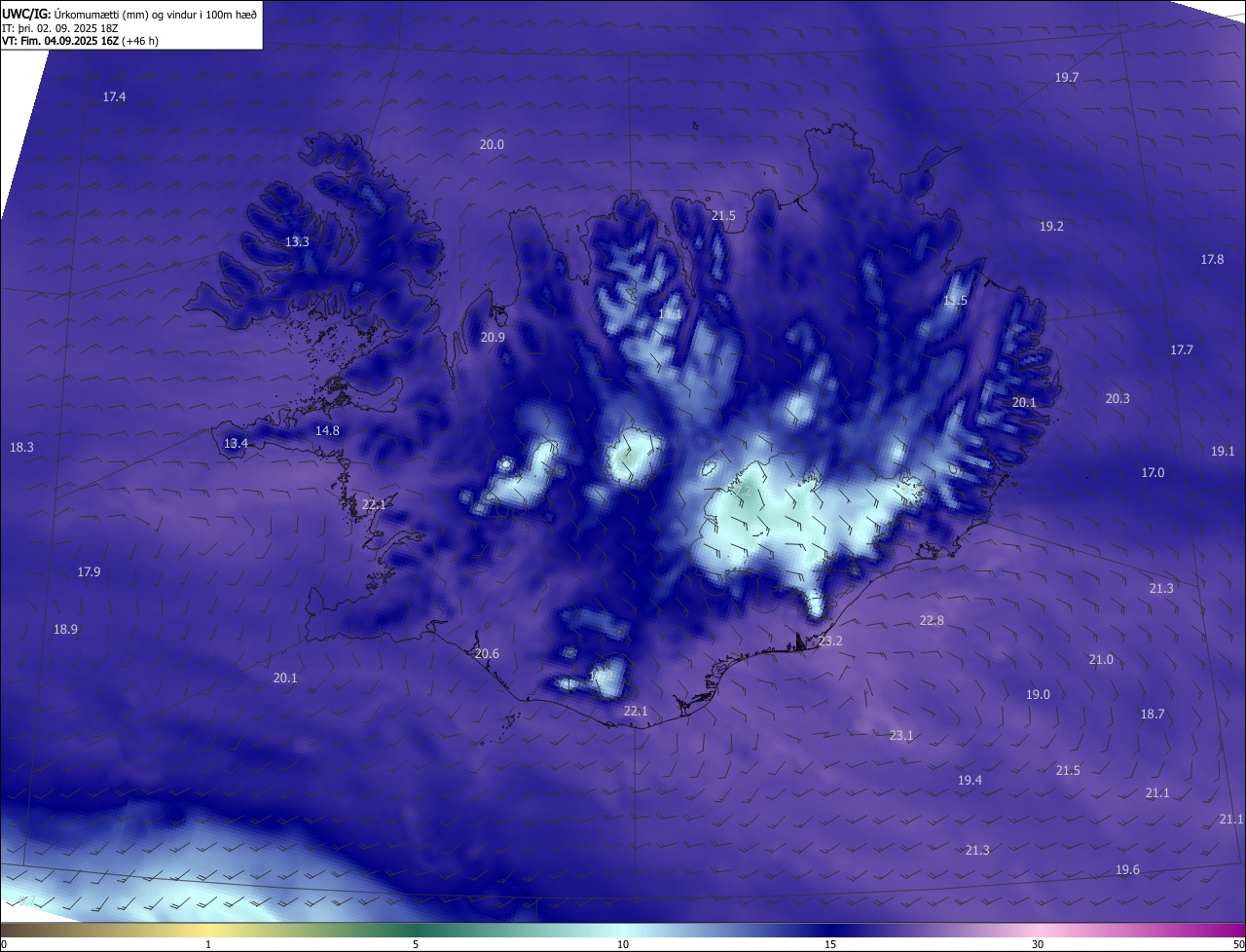This screenshot has width=1246, height=952.
Task: Select the 18.7 value label
Action: pos(1153,714)
